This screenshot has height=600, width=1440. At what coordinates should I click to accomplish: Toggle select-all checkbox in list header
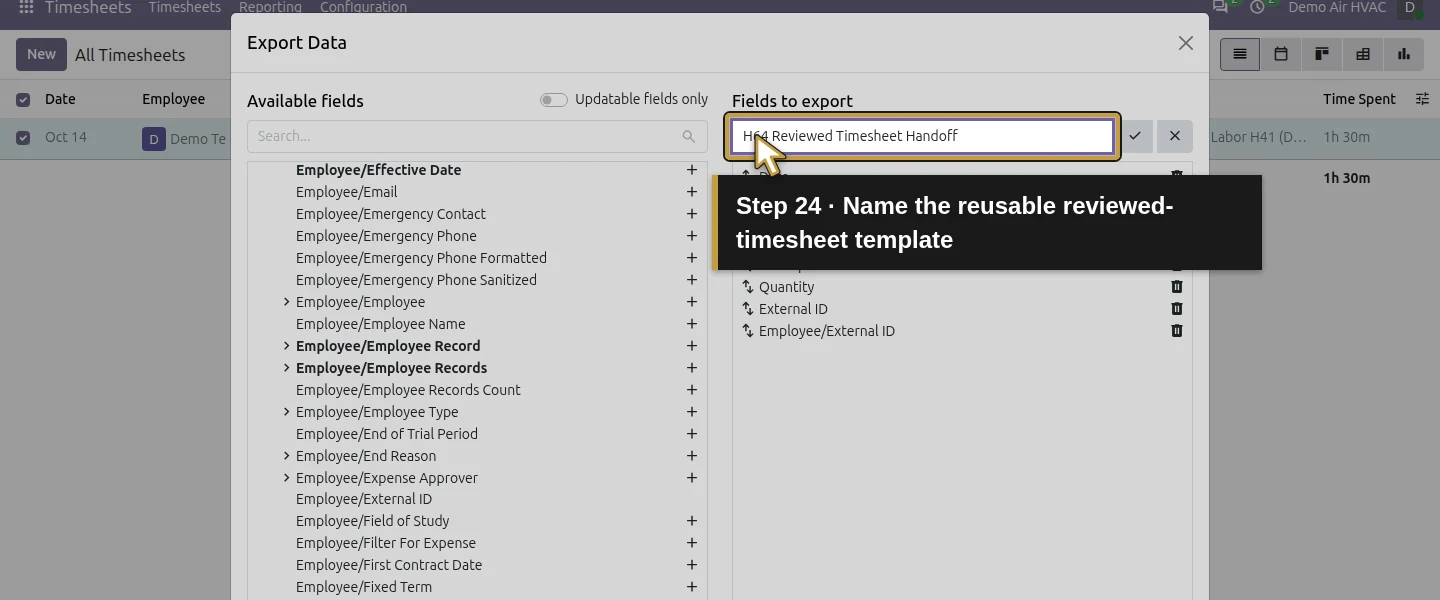[x=23, y=100]
